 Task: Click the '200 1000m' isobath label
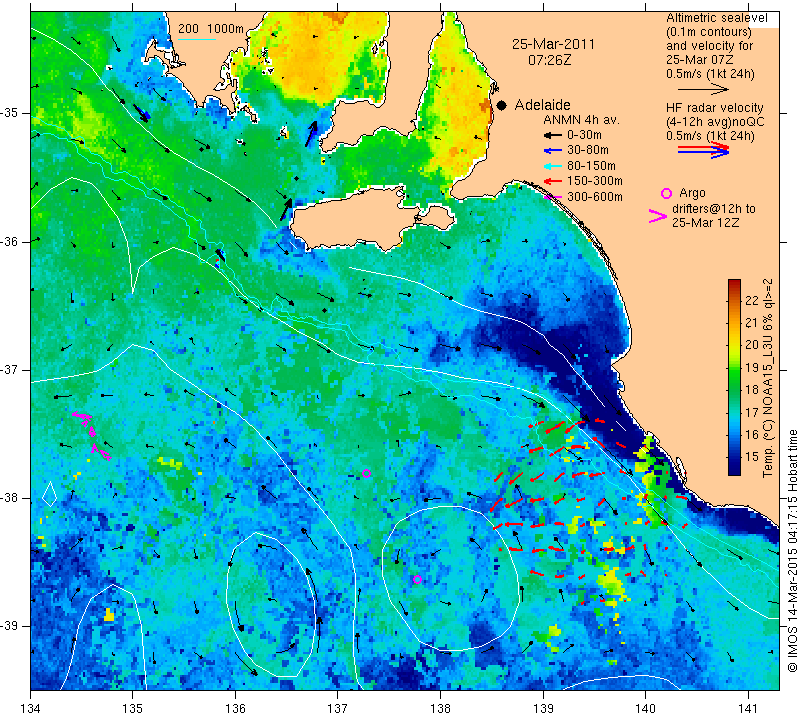point(211,29)
